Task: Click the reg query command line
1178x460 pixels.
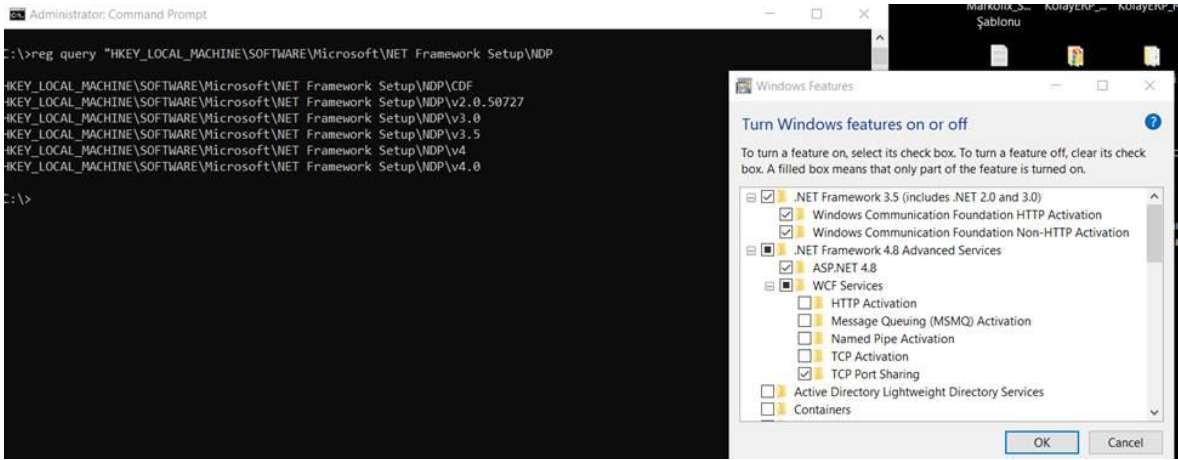Action: 279,54
